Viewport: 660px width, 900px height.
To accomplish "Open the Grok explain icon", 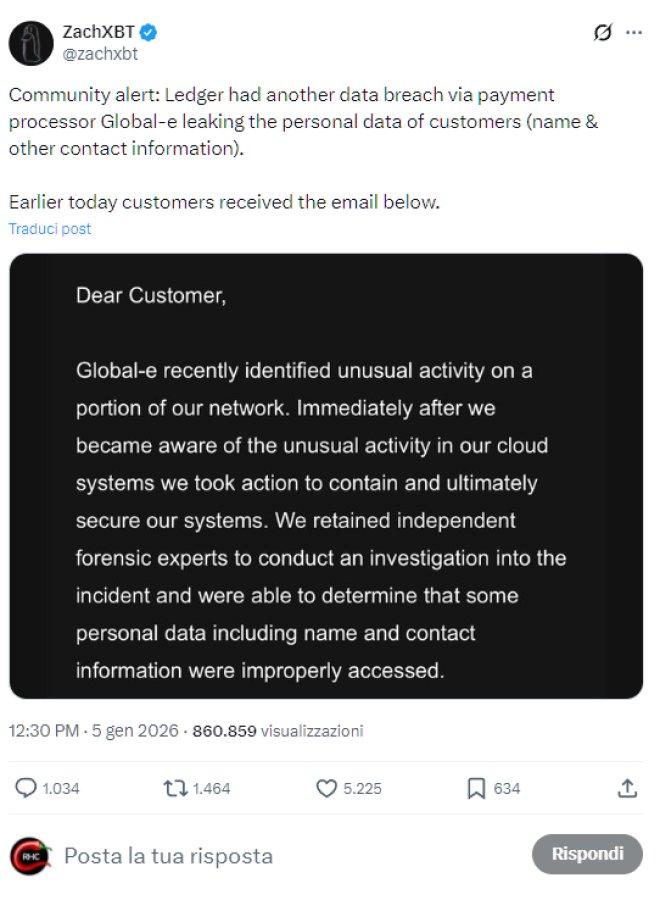I will coord(602,33).
